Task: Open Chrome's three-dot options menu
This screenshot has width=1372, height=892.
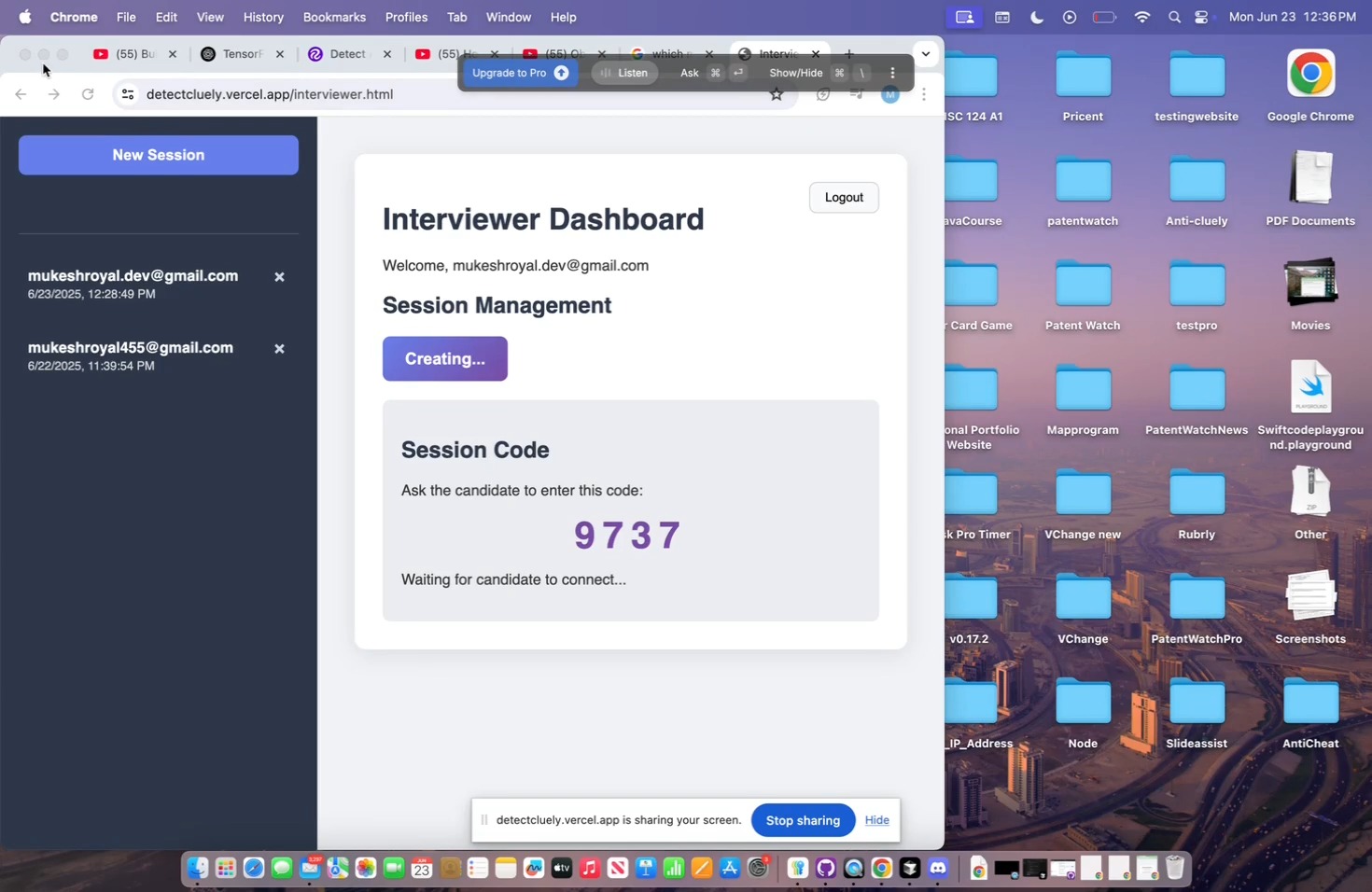Action: click(x=923, y=94)
